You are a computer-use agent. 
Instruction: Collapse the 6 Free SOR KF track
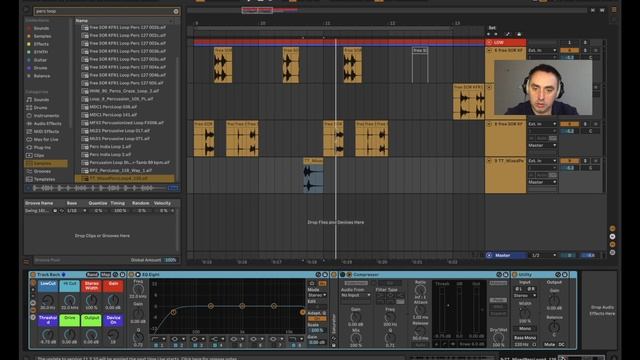coord(489,50)
